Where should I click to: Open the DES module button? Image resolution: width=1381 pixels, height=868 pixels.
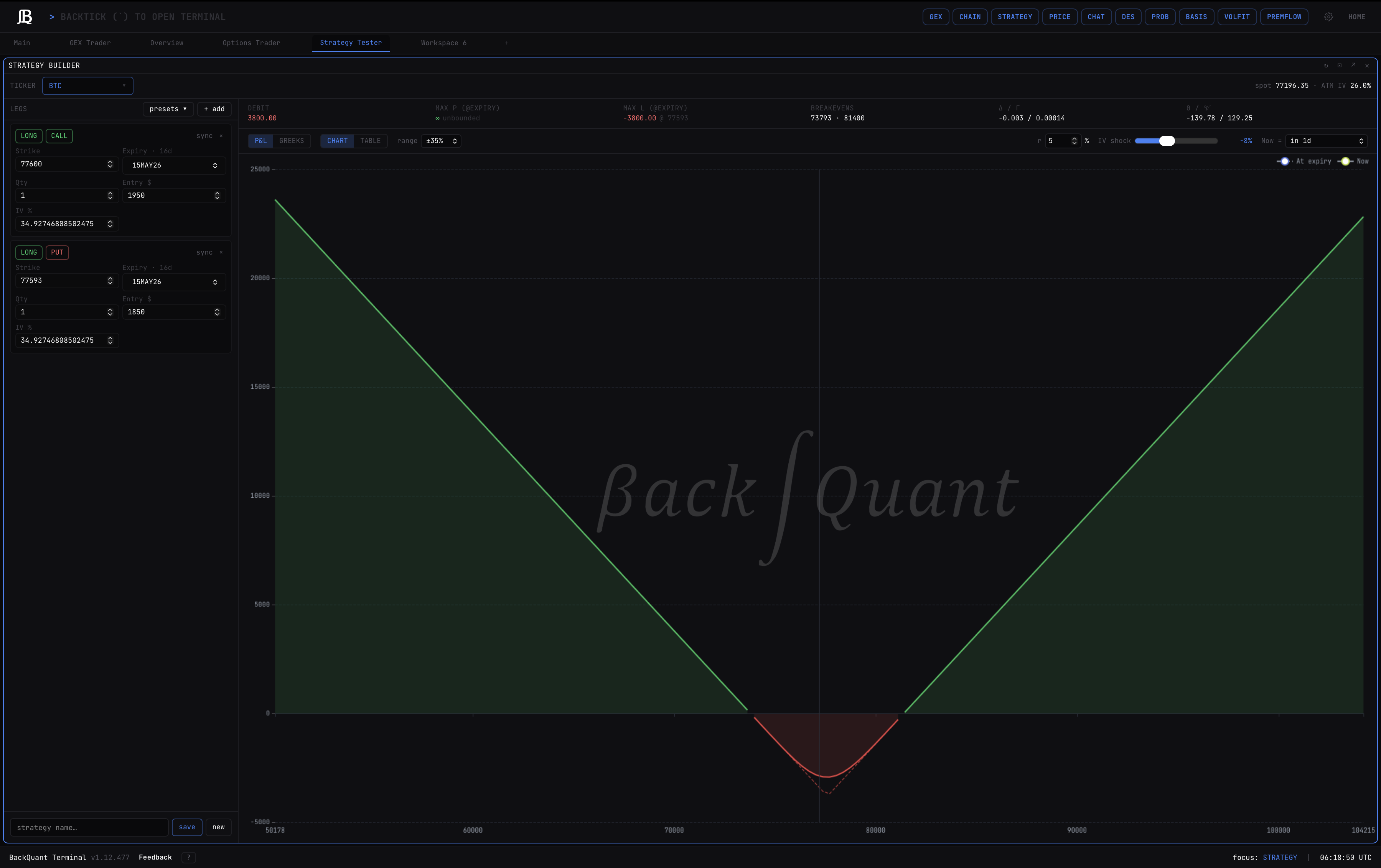pos(1128,17)
